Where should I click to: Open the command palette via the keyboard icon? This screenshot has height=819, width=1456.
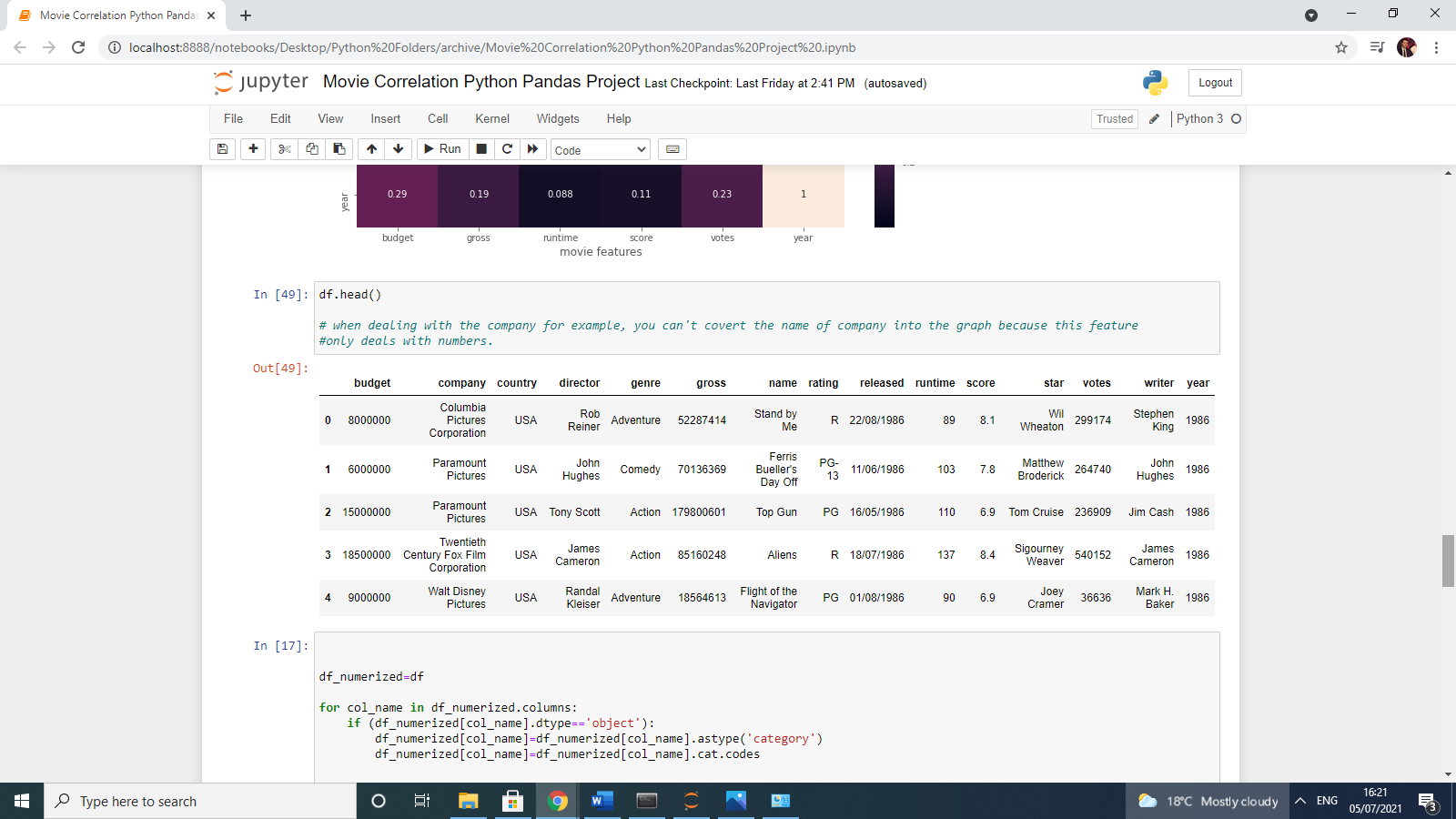point(672,148)
